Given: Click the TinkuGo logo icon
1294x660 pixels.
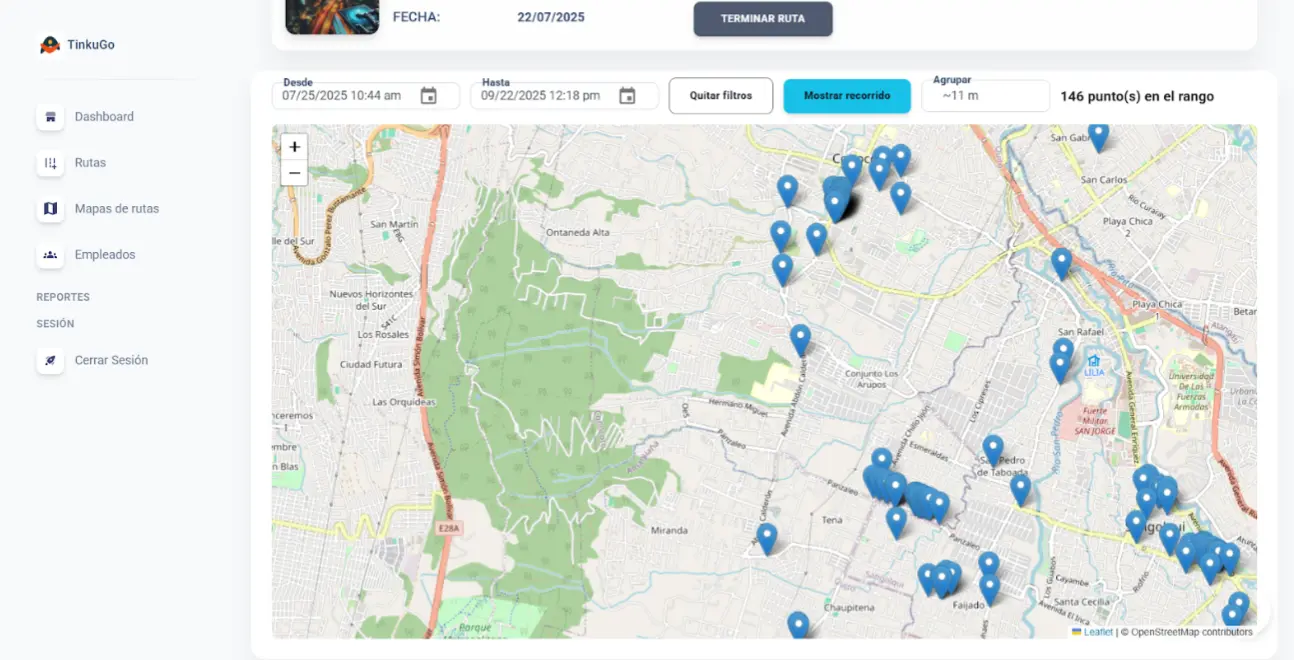Looking at the screenshot, I should coord(50,45).
